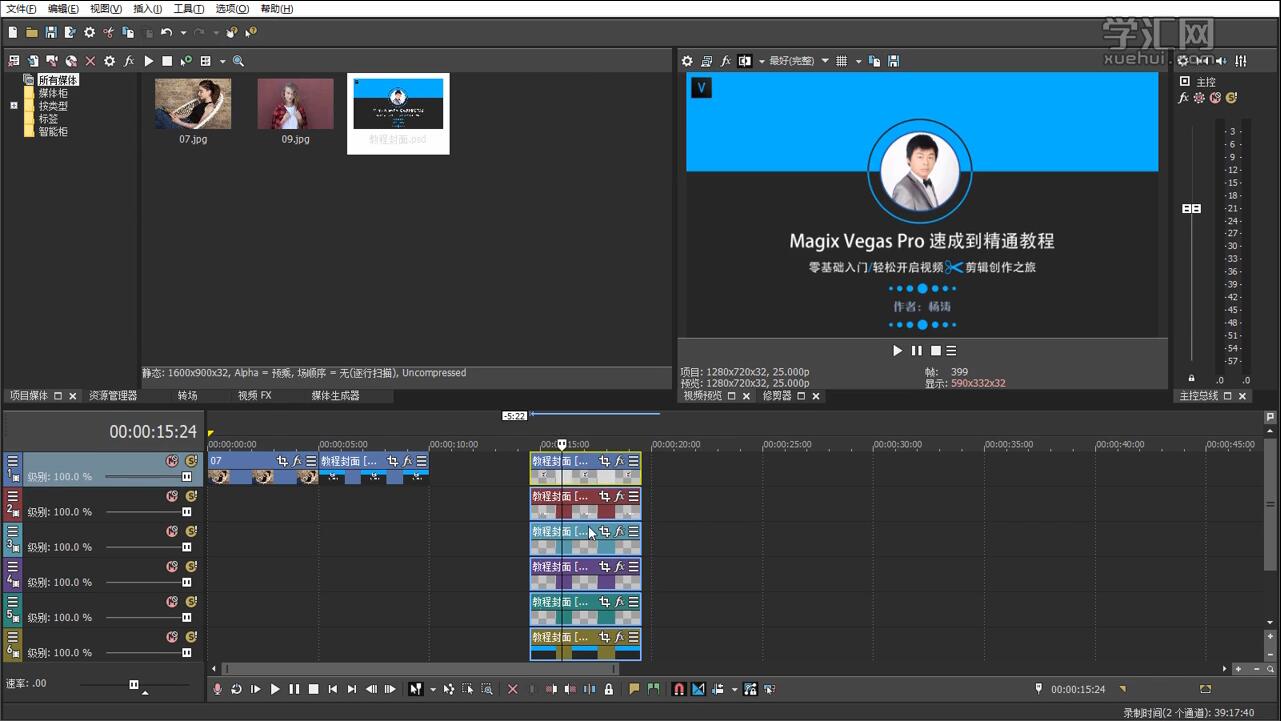Toggle Loop Playback in transport bar
The image size is (1281, 721).
[x=237, y=689]
